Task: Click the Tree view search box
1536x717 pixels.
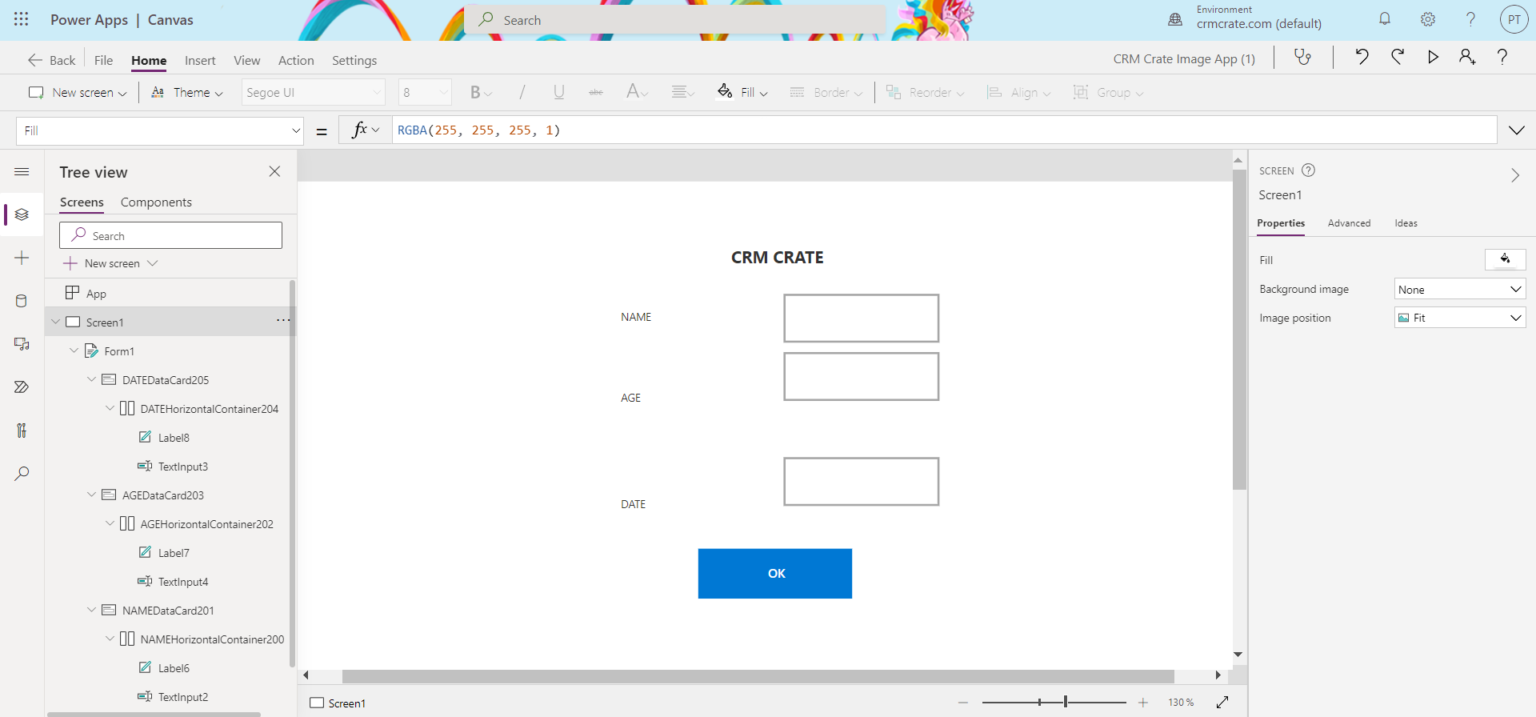Action: pos(170,234)
